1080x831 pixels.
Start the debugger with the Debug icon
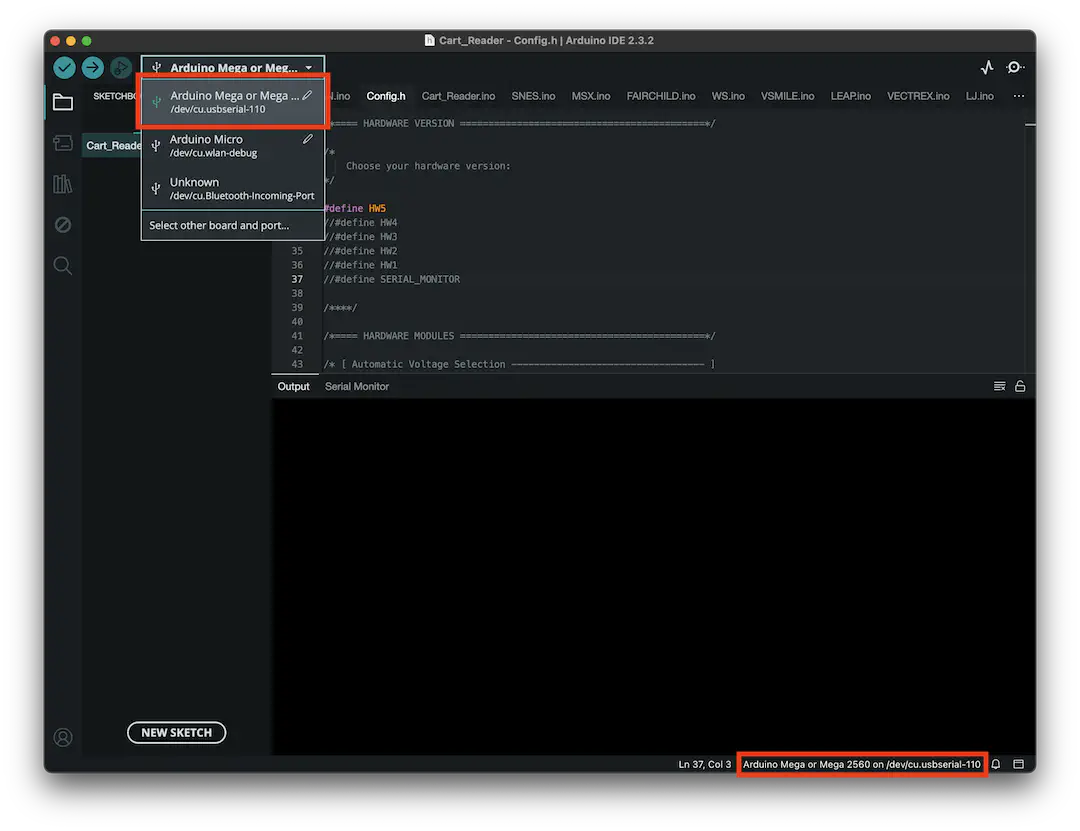pos(121,68)
